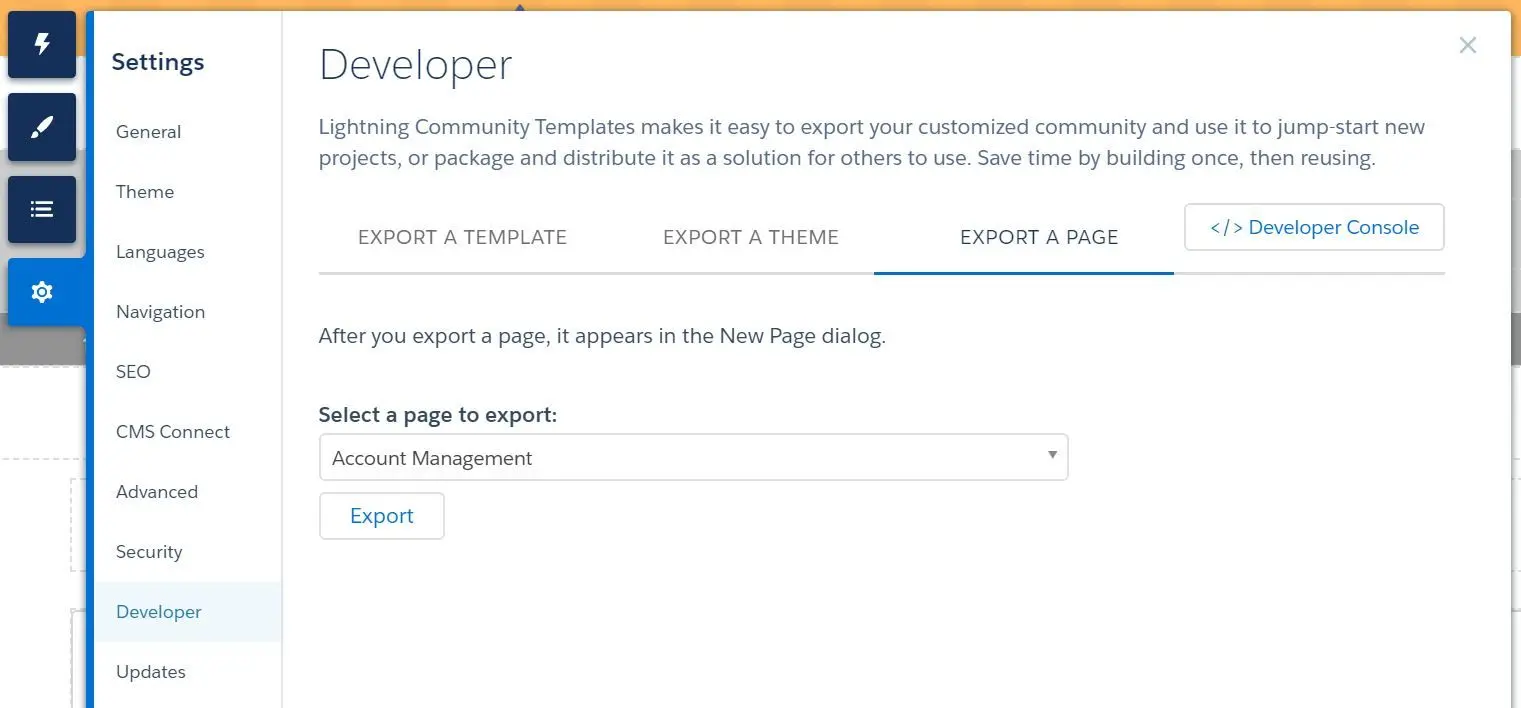This screenshot has width=1521, height=708.
Task: Open the SEO settings section
Action: pyautogui.click(x=188, y=372)
